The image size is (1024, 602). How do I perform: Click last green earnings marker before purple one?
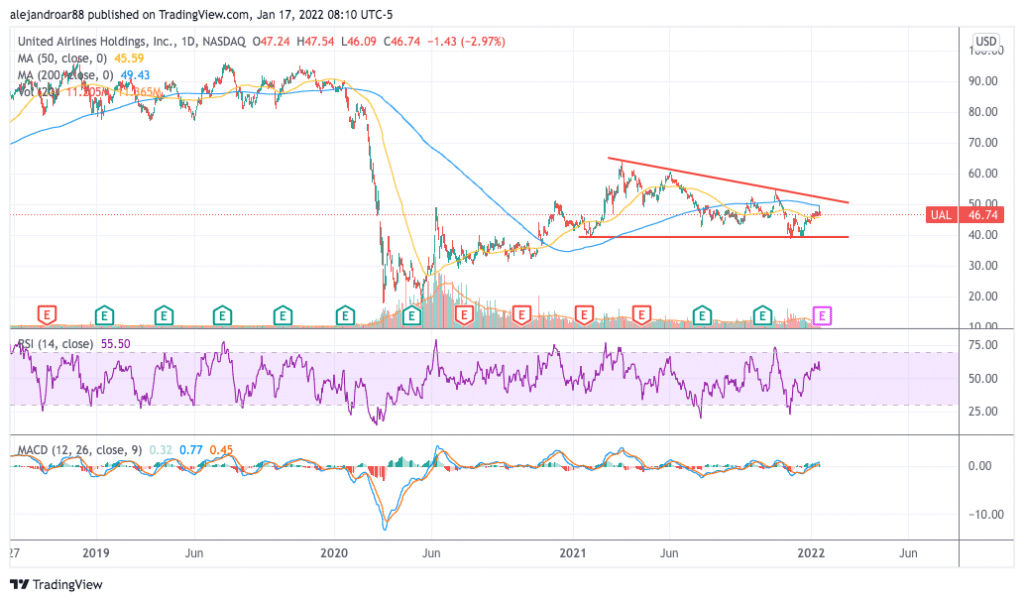point(762,316)
